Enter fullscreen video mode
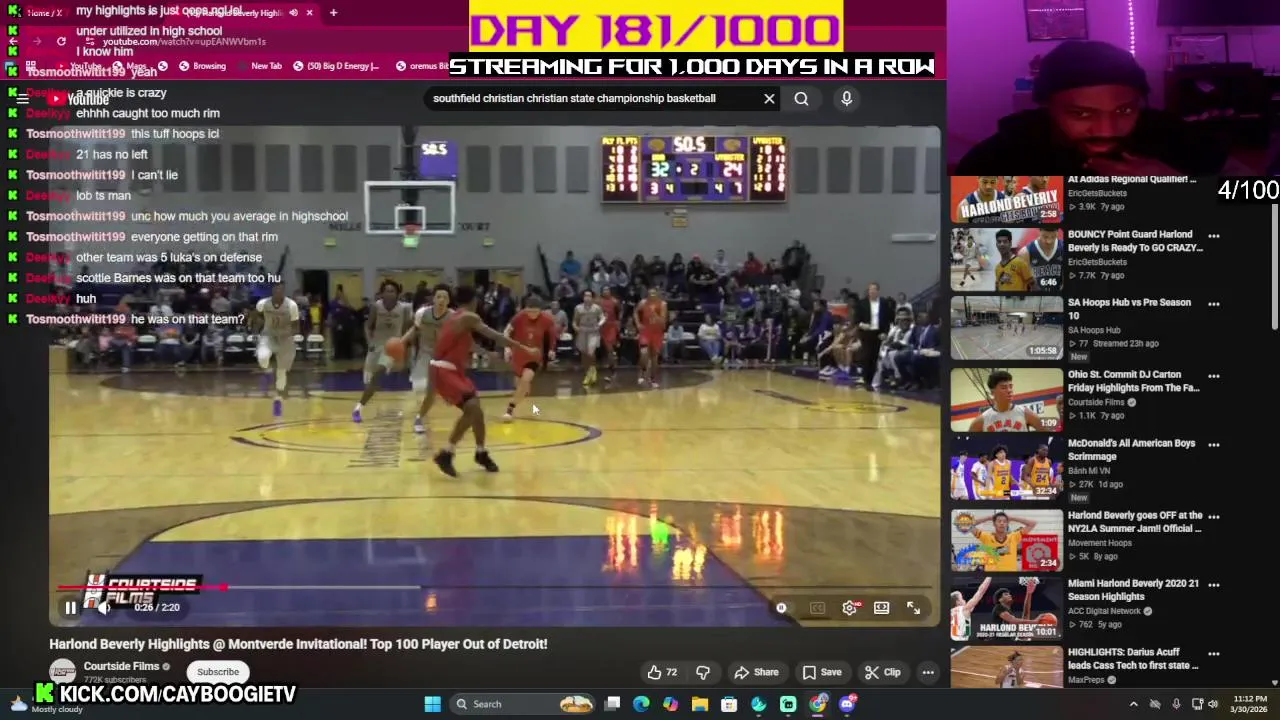This screenshot has width=1280, height=720. click(x=913, y=607)
